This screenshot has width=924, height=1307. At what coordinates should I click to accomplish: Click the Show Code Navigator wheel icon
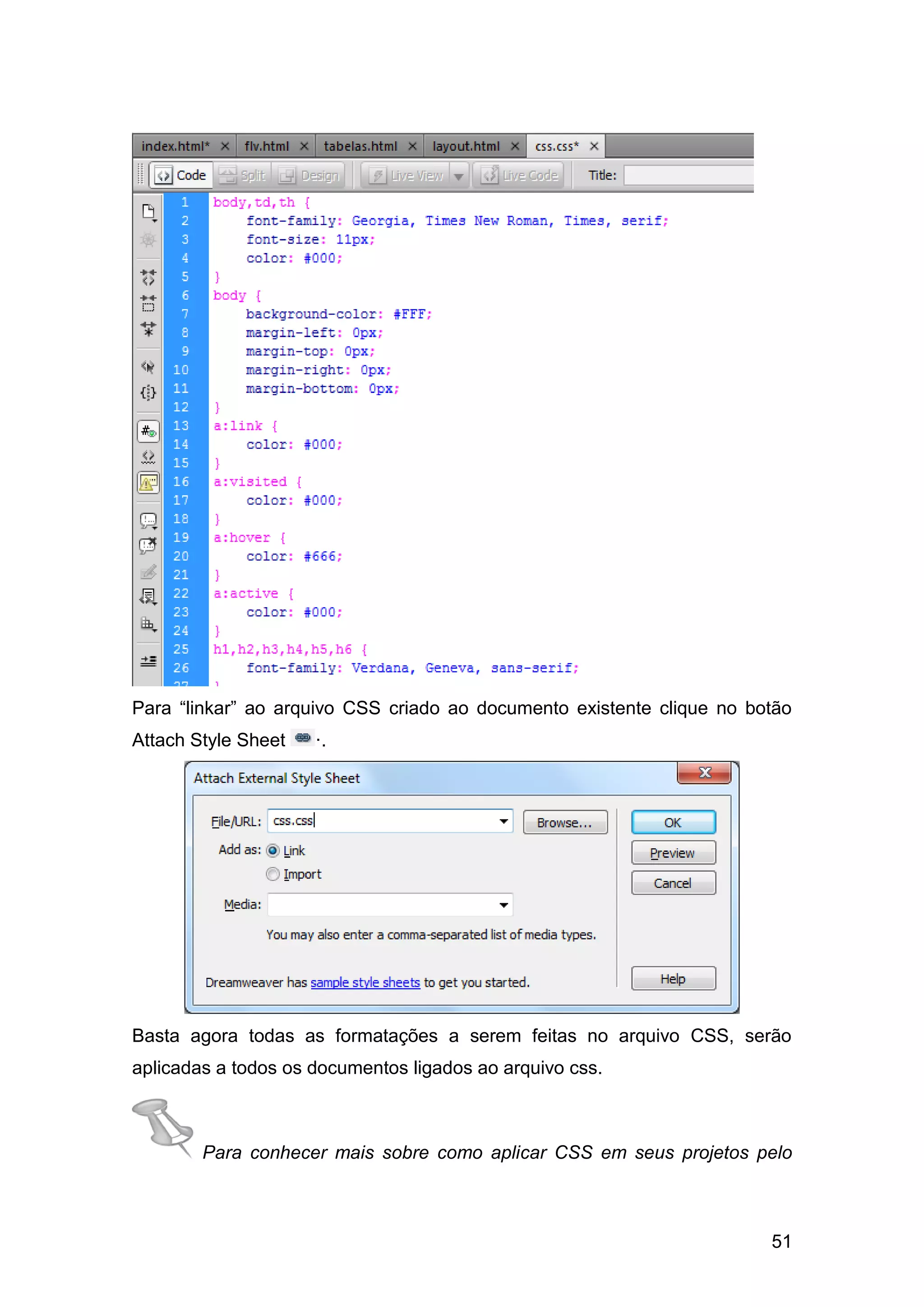(x=148, y=240)
